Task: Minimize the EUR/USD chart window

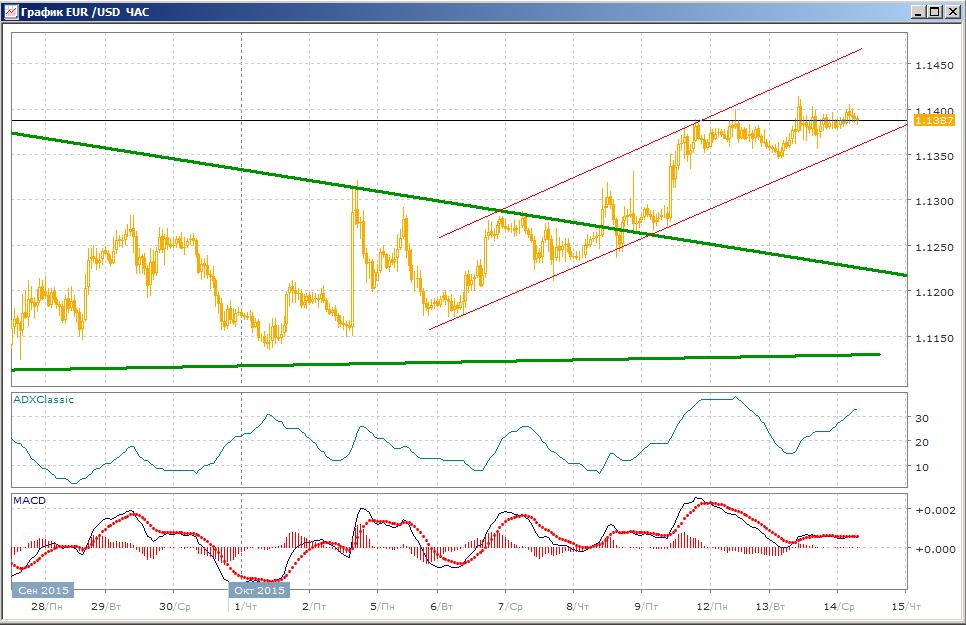Action: pyautogui.click(x=919, y=12)
